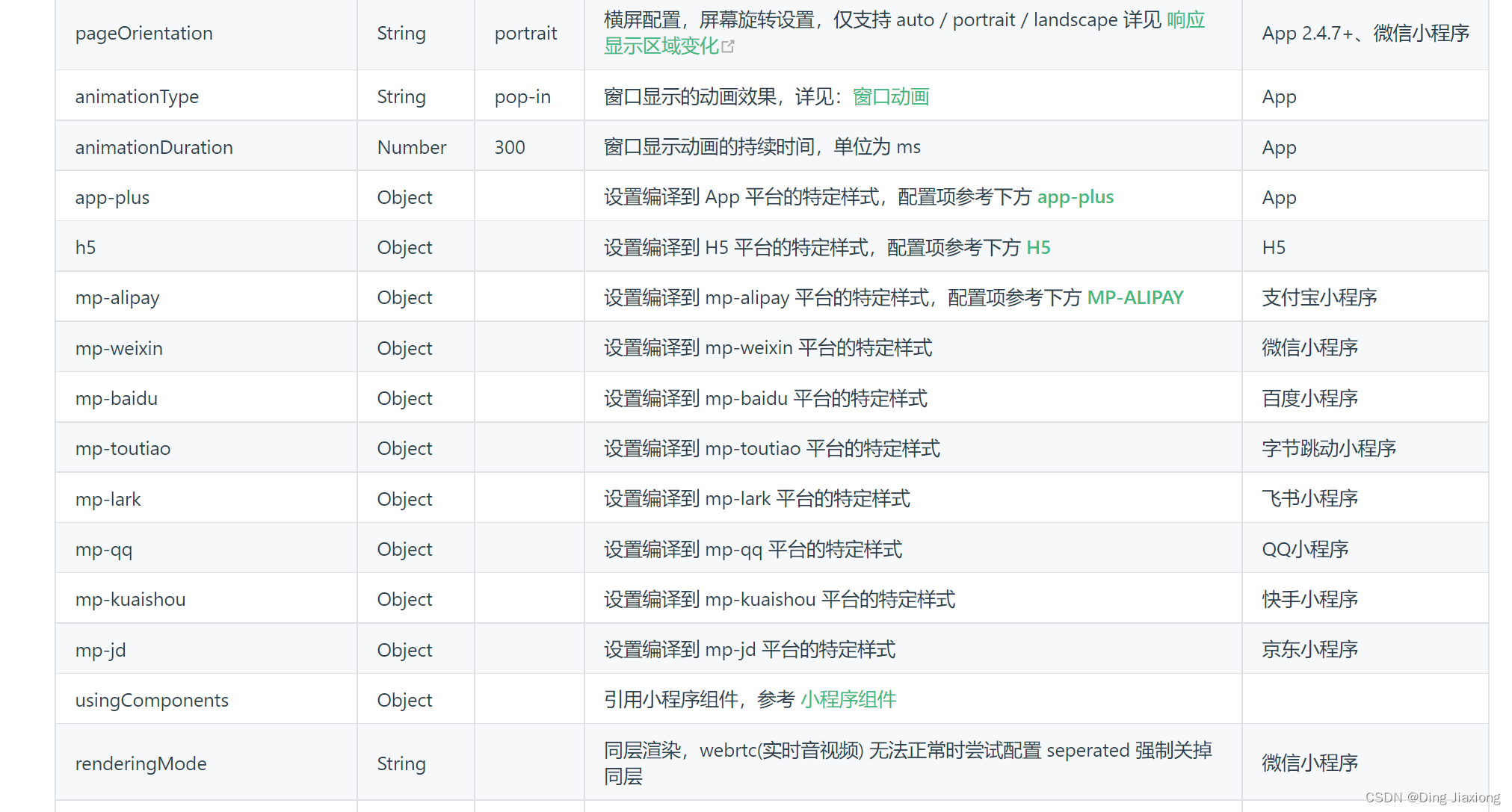This screenshot has height=812, width=1512.
Task: Open the 窗口动画 link
Action: [890, 97]
